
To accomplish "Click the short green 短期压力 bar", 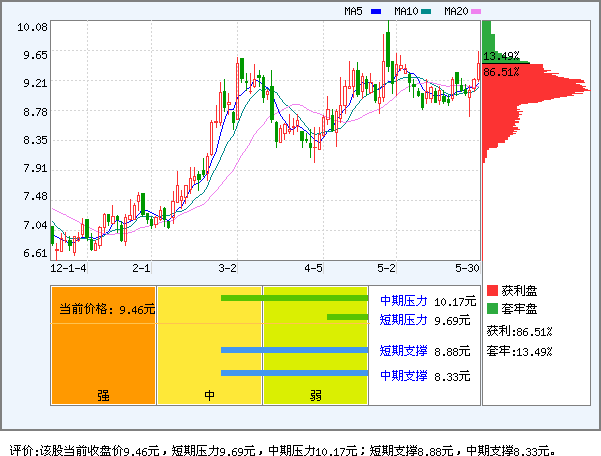I will 347,317.
